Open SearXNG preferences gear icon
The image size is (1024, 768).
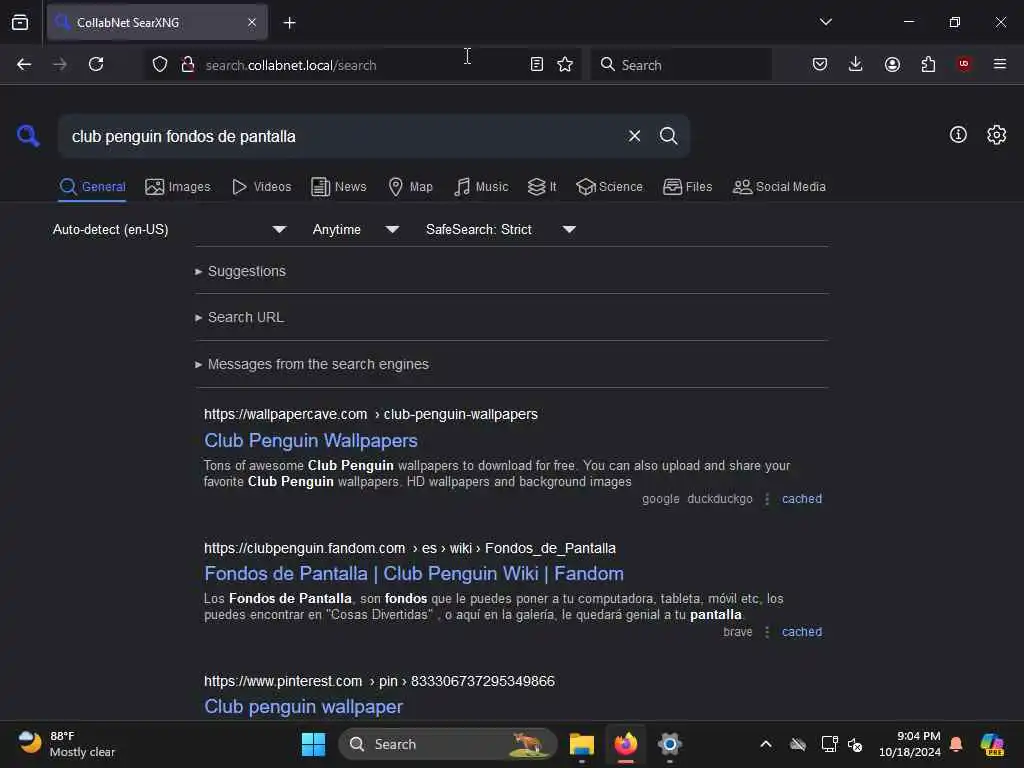coord(997,135)
